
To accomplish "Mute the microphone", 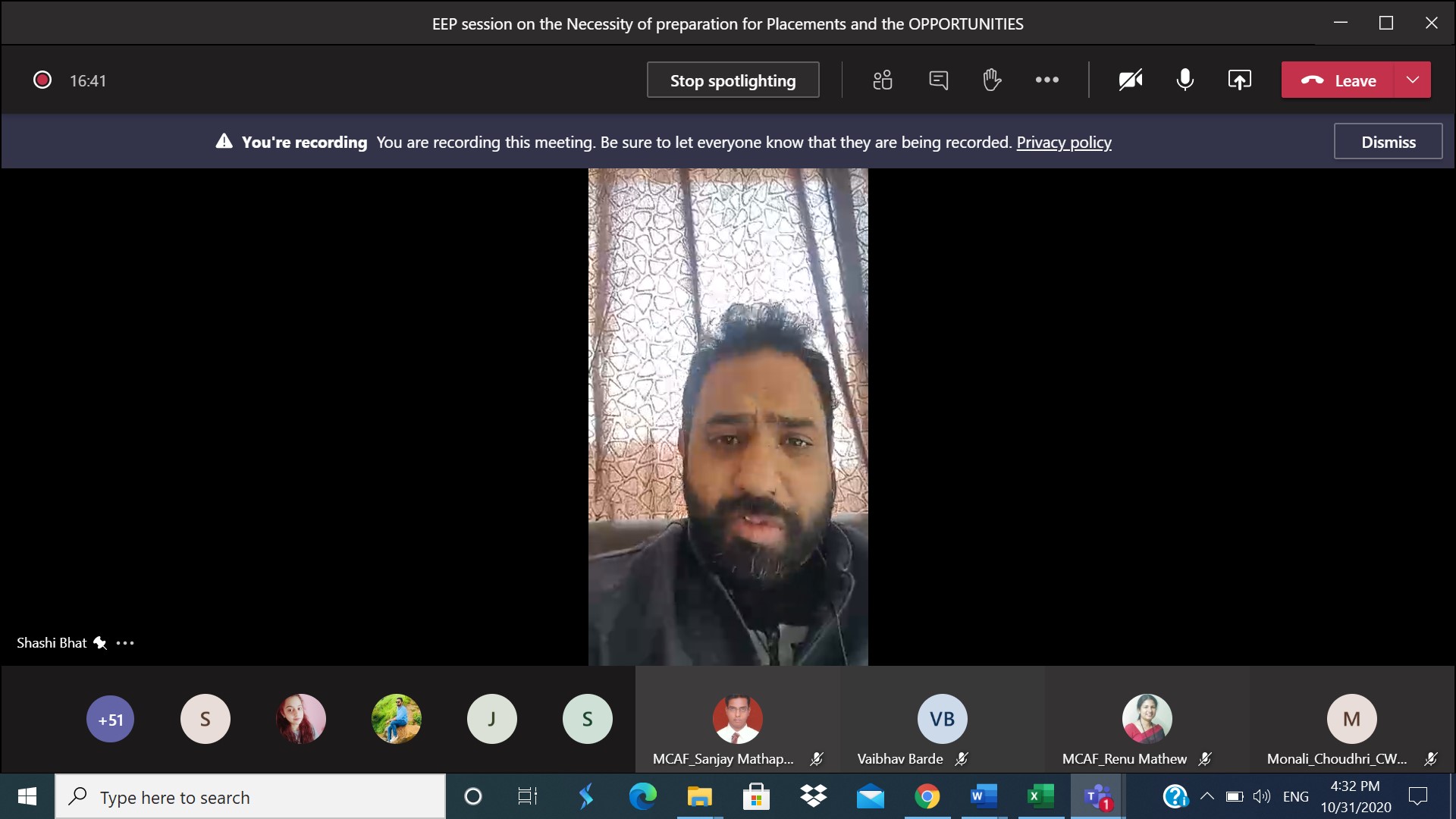I will click(1185, 80).
